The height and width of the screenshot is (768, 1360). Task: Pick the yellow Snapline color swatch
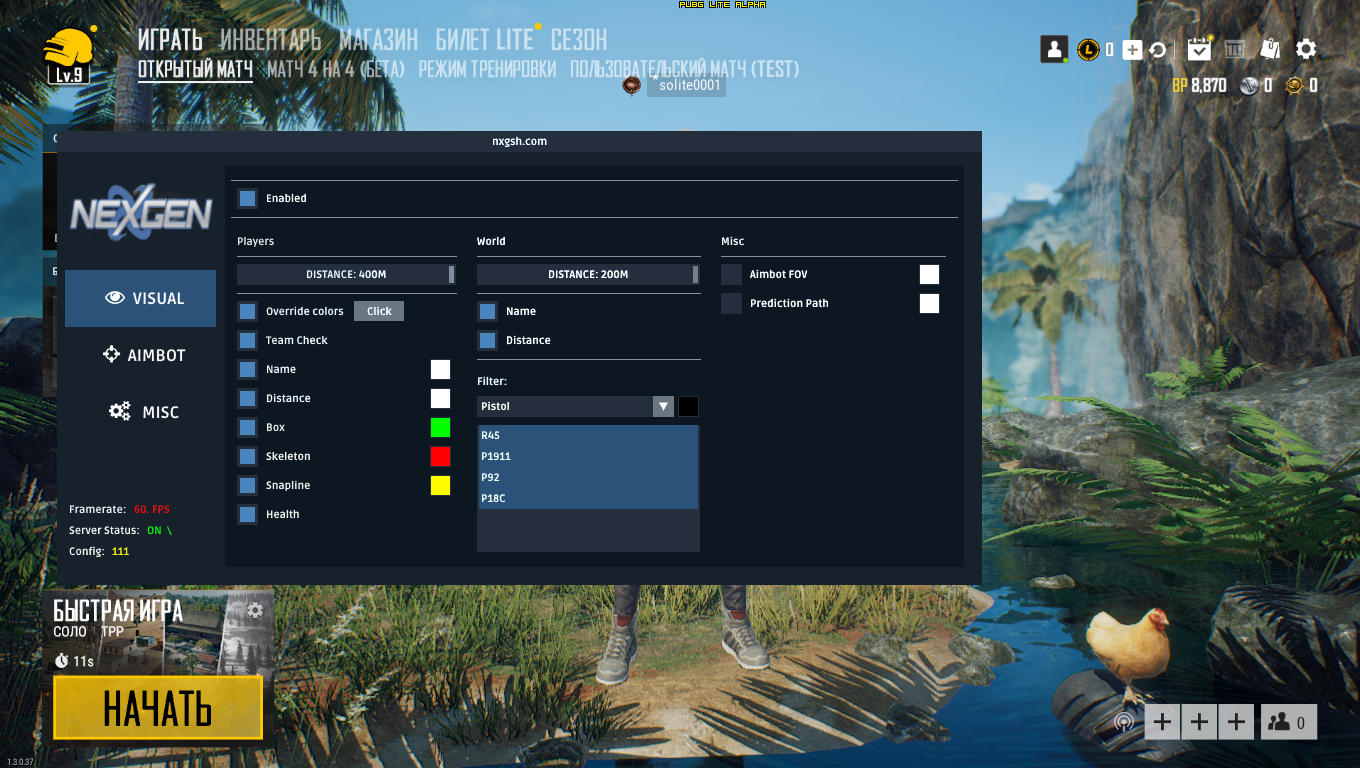click(440, 485)
